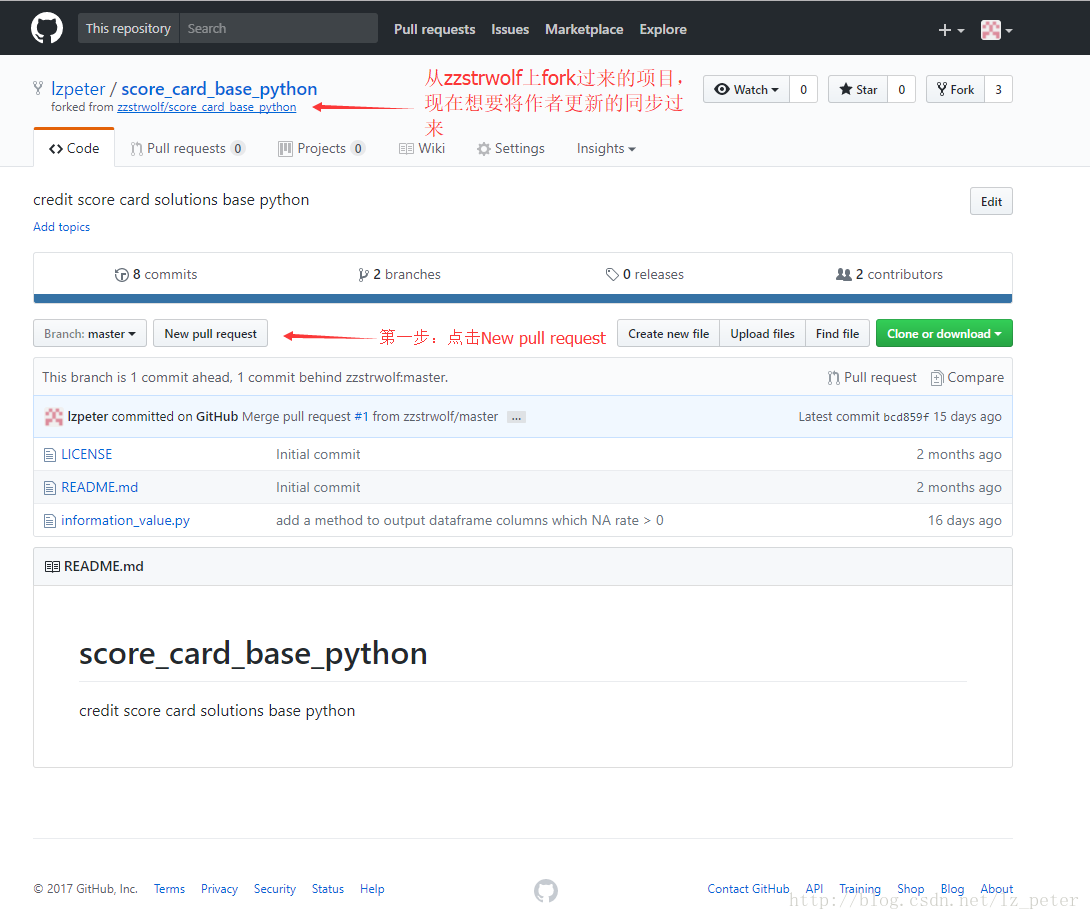Open Contact GitHub footer link
This screenshot has height=920, width=1090.
click(748, 889)
